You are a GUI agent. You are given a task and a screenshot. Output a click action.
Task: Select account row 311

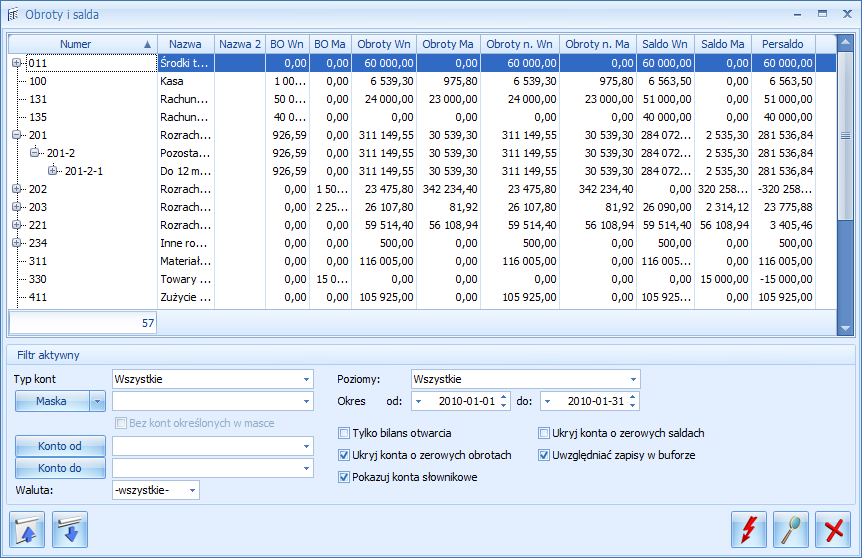point(422,261)
